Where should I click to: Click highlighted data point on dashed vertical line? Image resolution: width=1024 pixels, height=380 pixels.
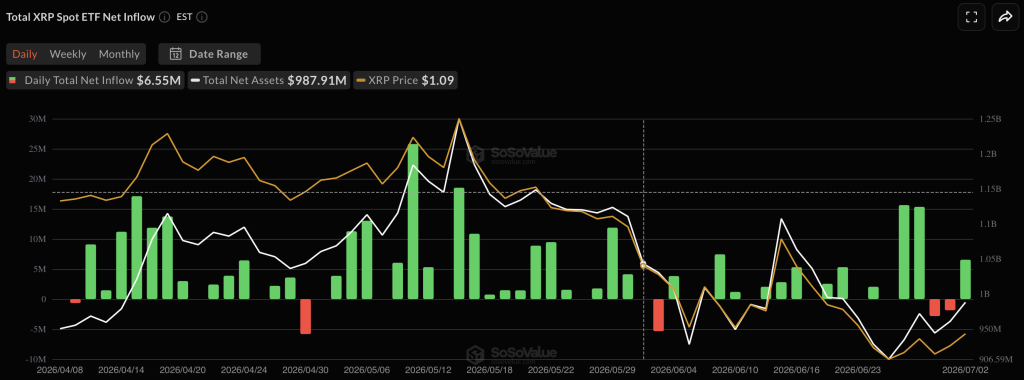[643, 265]
